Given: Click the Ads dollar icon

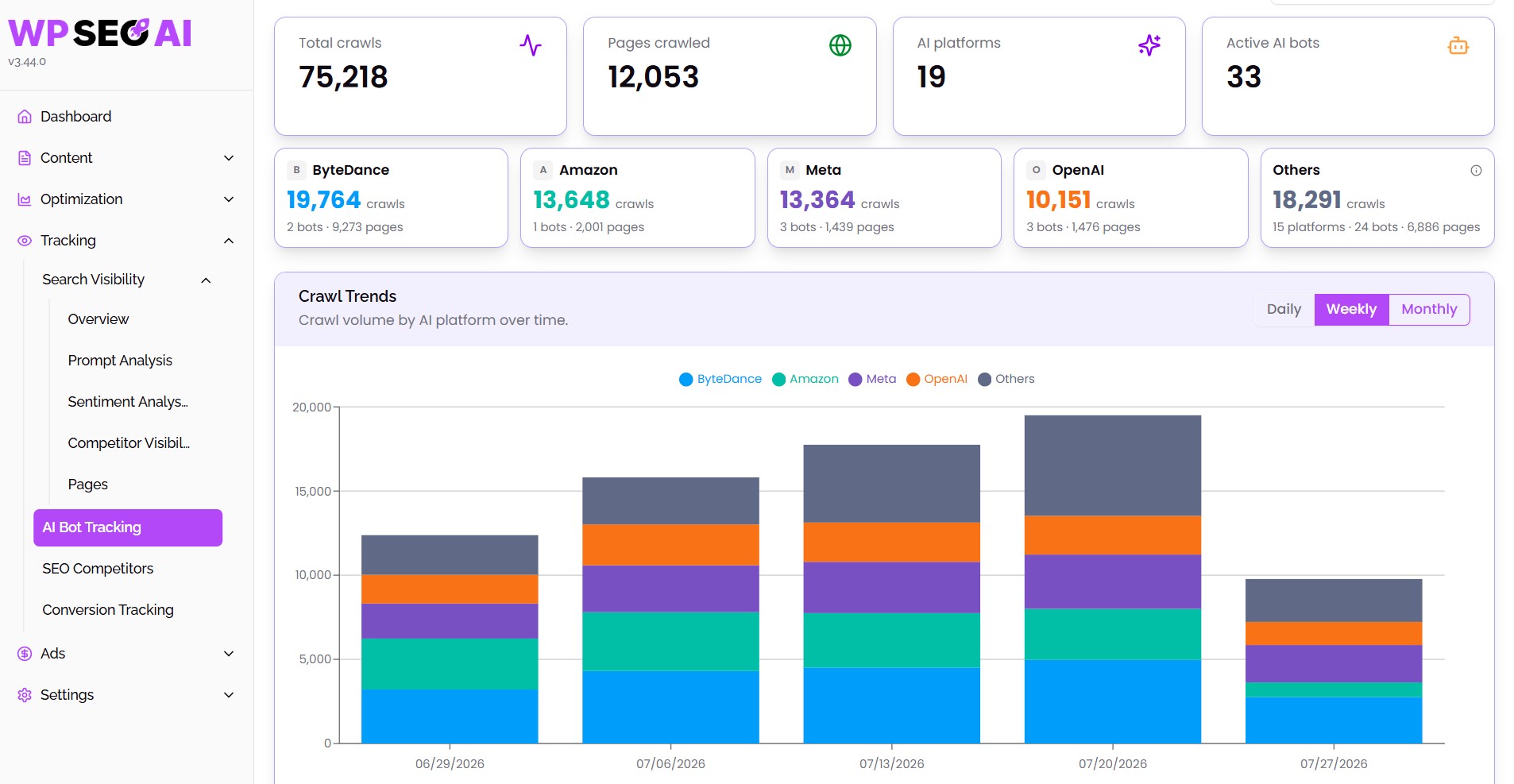Looking at the screenshot, I should (25, 654).
